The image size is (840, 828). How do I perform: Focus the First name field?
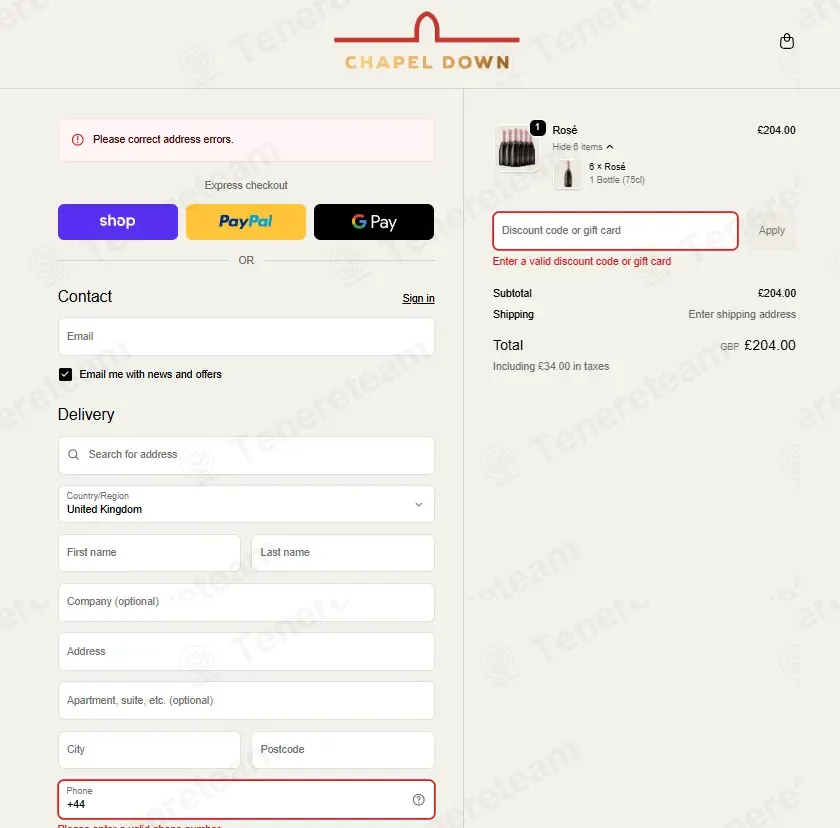149,553
